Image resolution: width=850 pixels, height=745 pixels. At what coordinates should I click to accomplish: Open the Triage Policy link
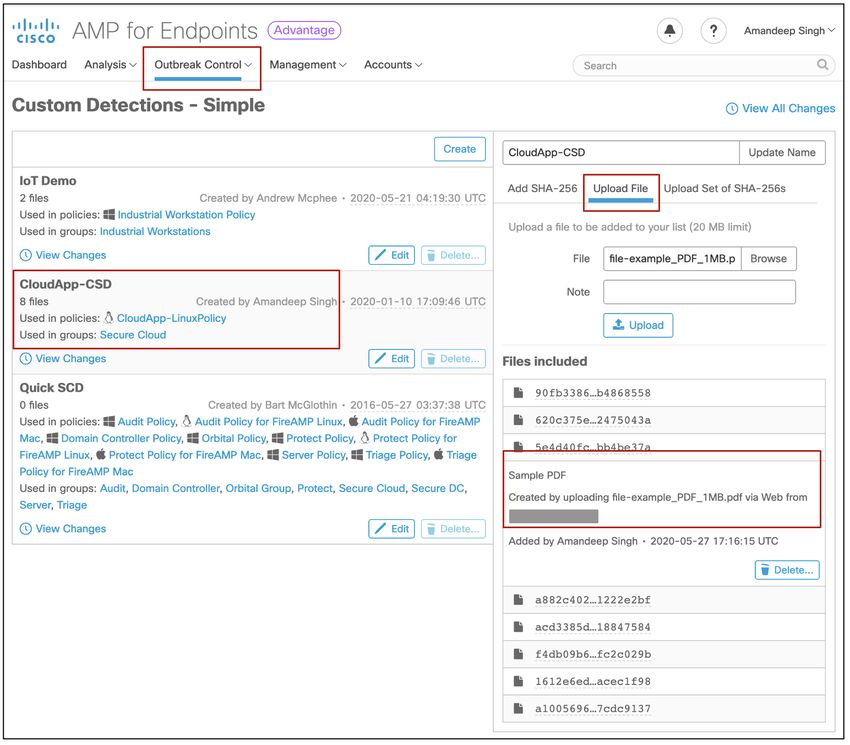(x=397, y=455)
